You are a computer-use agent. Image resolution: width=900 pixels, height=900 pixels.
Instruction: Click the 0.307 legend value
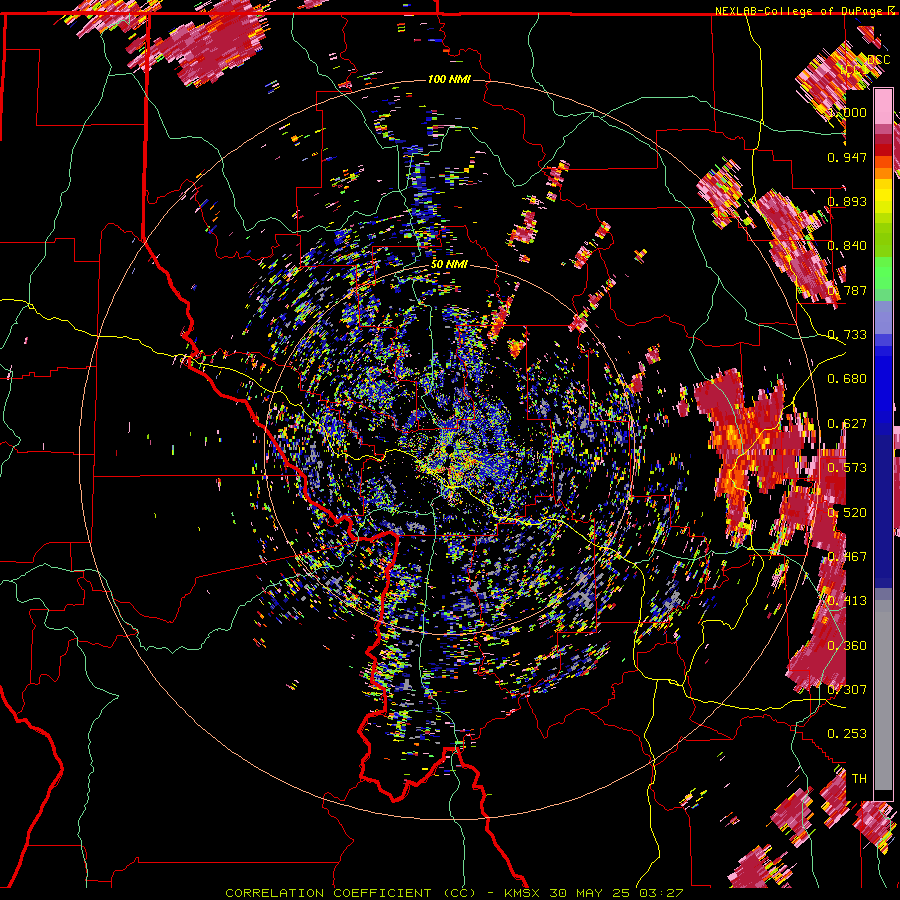tap(847, 689)
